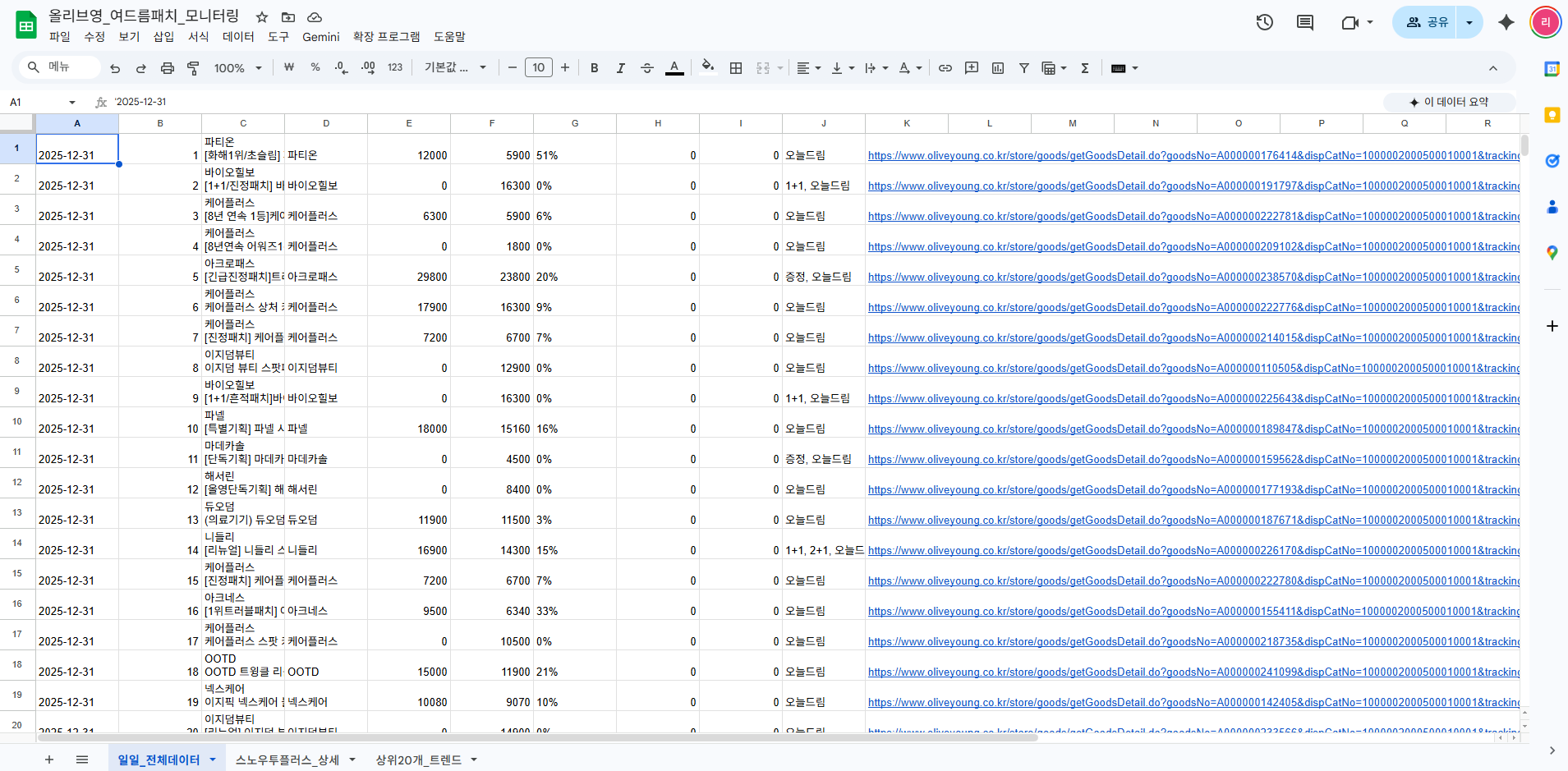Open 일일_전체데이터 sheet tab dropdown arrow

[213, 760]
